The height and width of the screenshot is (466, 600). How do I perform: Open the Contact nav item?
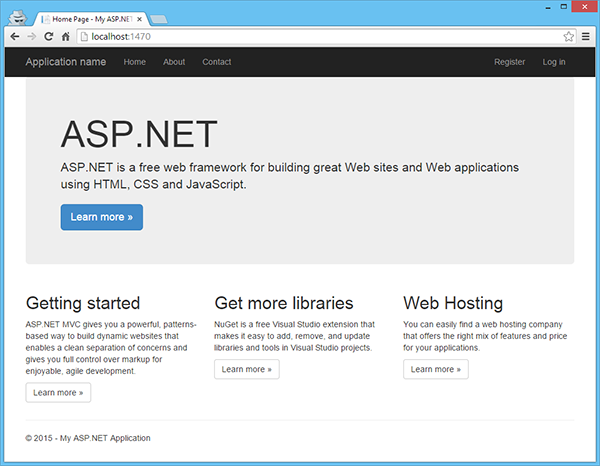point(217,62)
